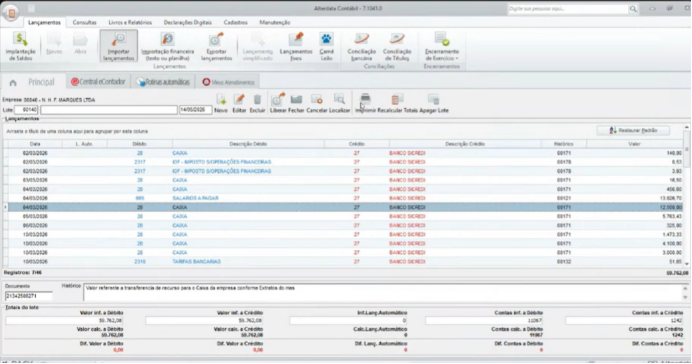Image resolution: width=692 pixels, height=364 pixels.
Task: Sort by the Débito column header
Action: (x=139, y=144)
